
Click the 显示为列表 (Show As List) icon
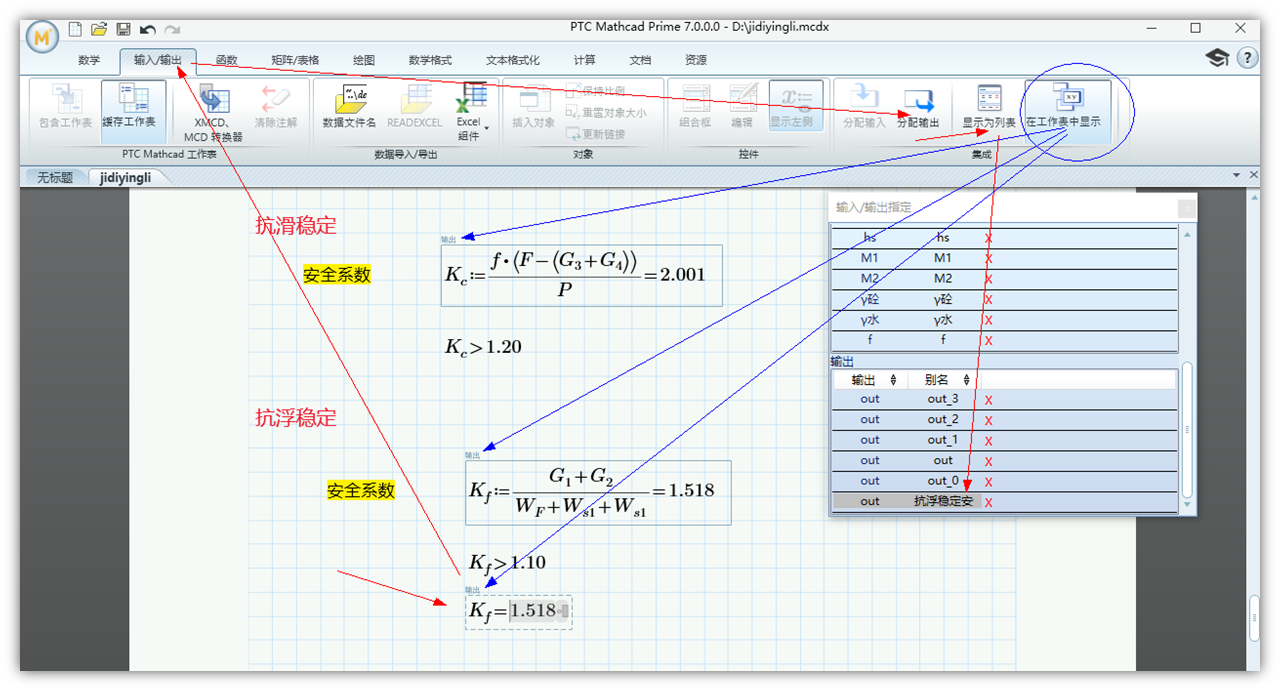(989, 101)
